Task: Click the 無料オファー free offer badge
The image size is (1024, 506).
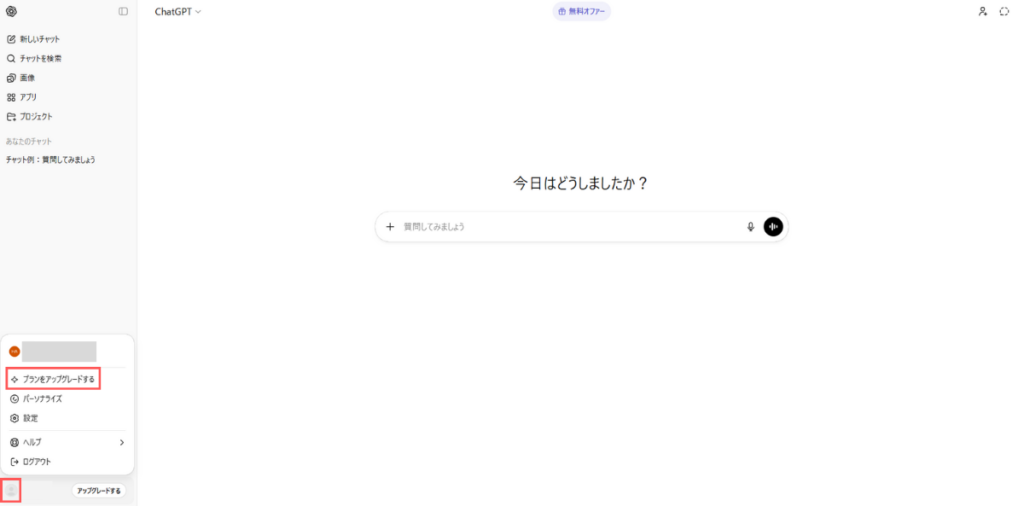Action: click(x=581, y=12)
